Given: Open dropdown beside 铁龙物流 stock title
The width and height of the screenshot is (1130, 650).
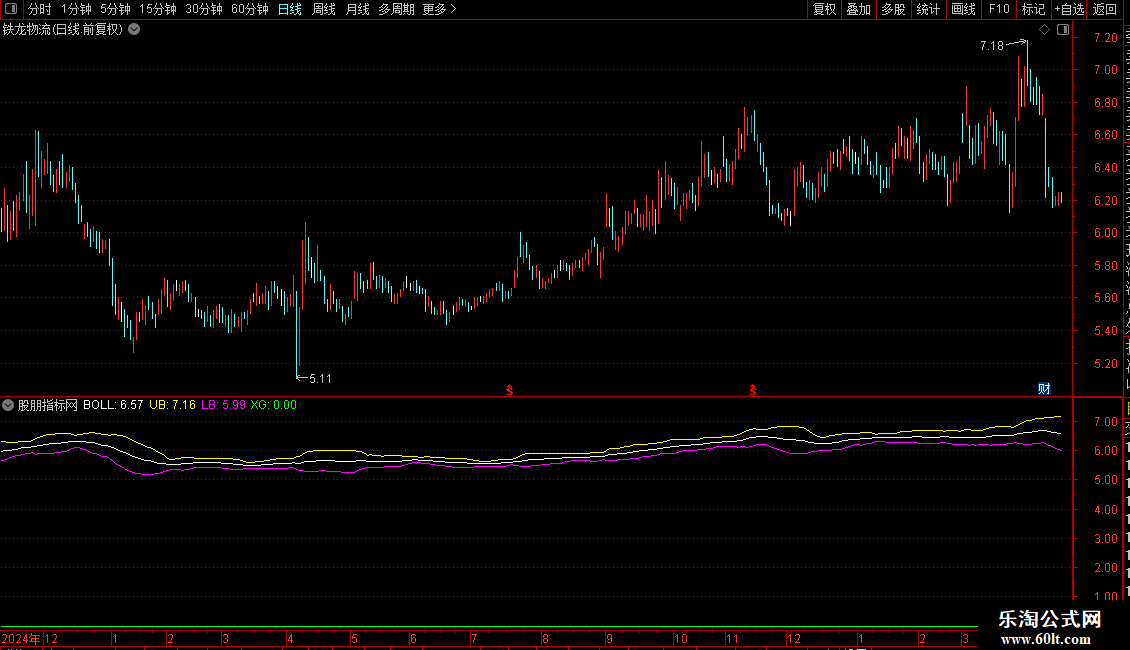Looking at the screenshot, I should click(x=134, y=30).
